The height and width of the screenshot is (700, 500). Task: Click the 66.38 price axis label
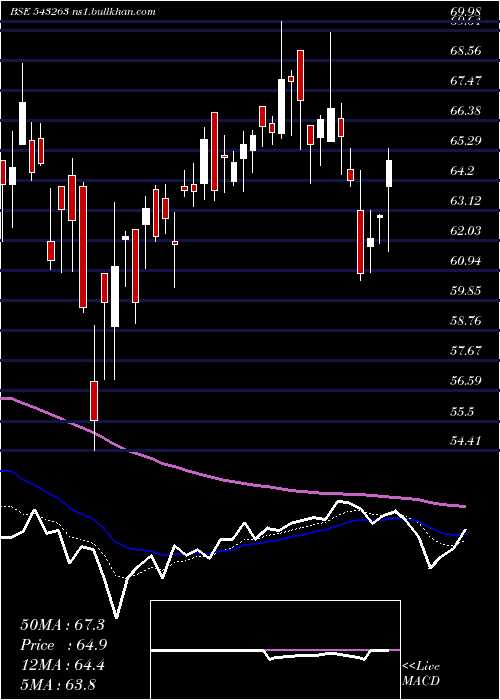[x=466, y=111]
